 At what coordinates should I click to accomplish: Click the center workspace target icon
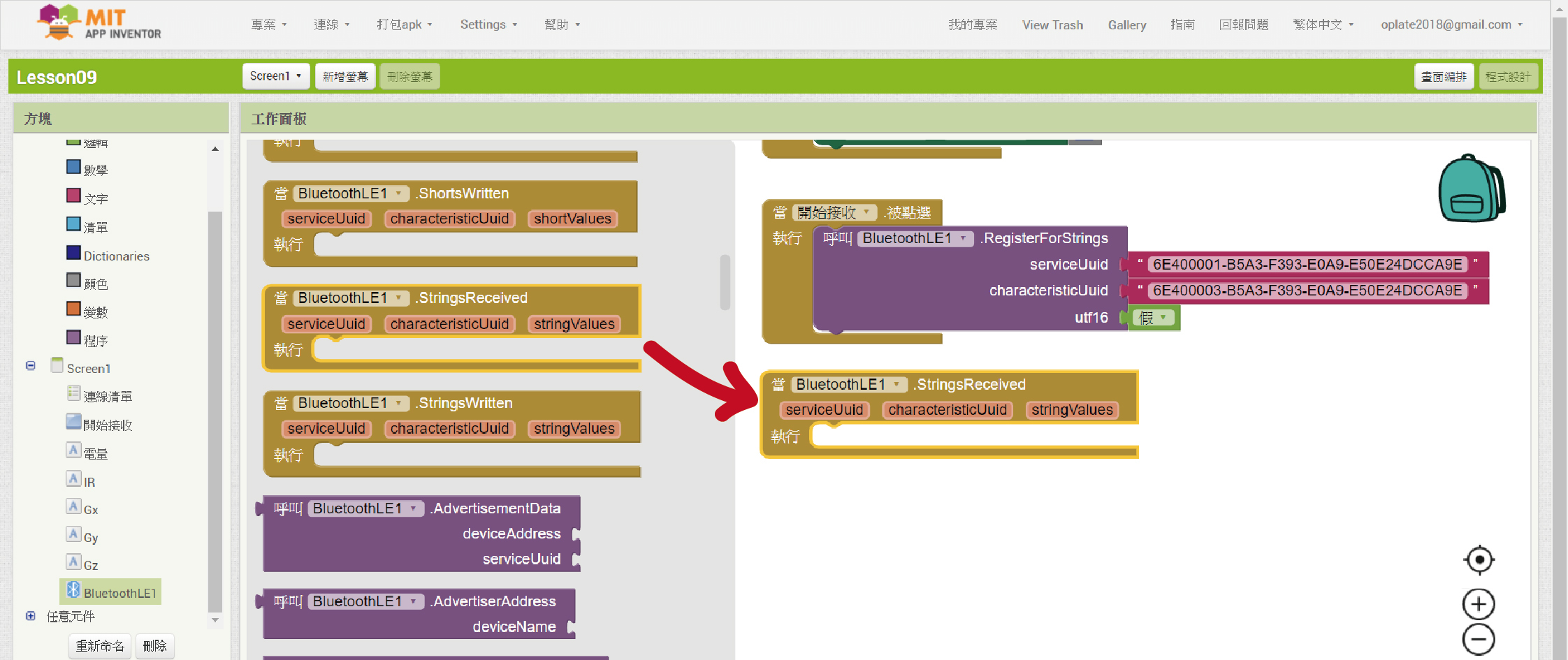point(1479,560)
